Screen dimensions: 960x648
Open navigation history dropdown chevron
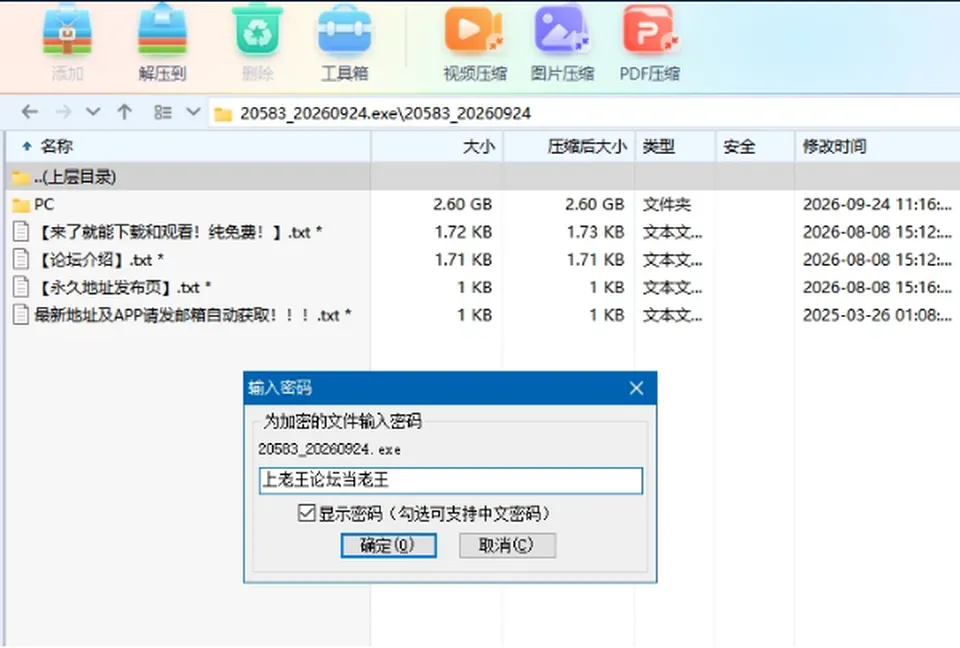93,112
